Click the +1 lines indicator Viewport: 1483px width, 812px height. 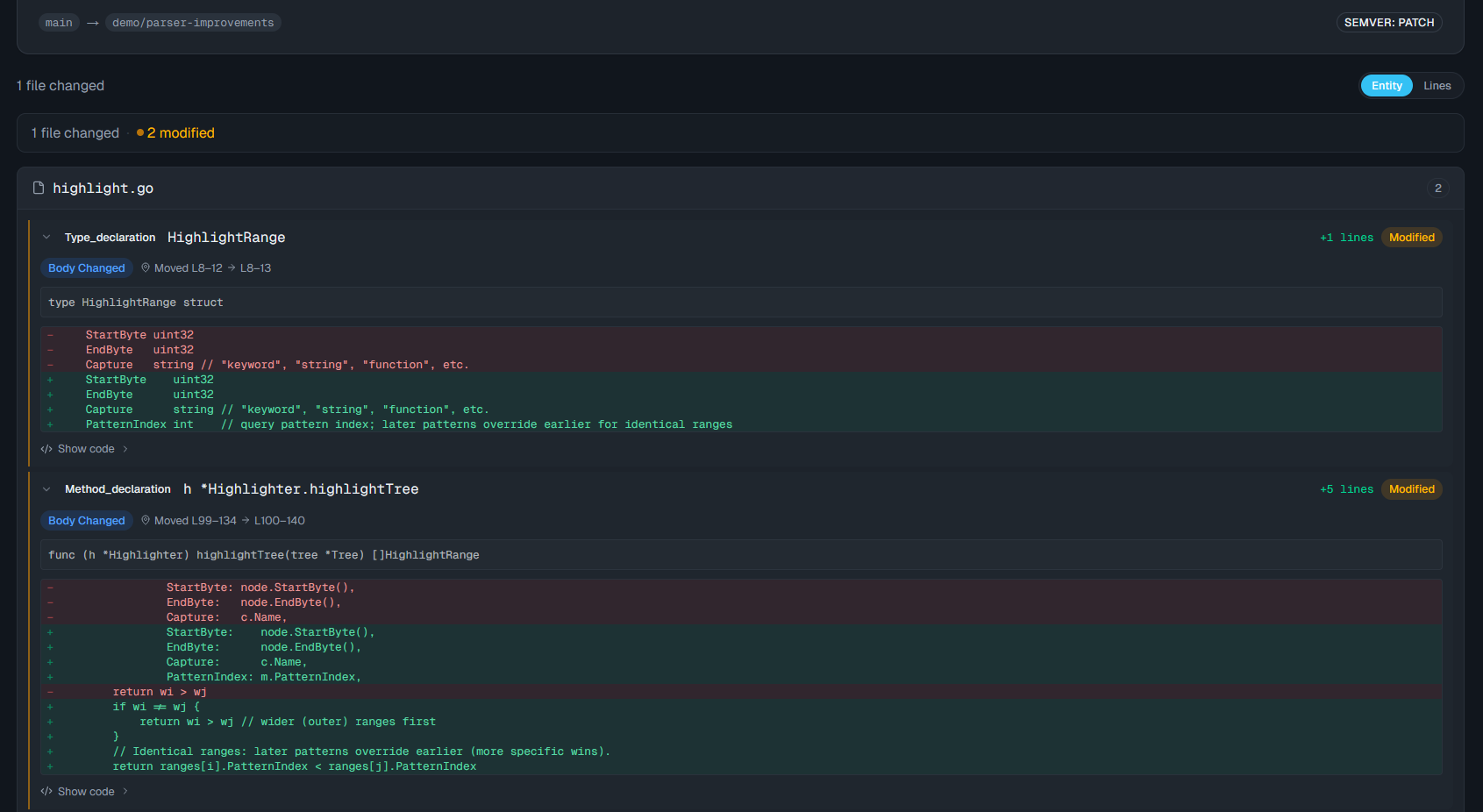pos(1347,238)
